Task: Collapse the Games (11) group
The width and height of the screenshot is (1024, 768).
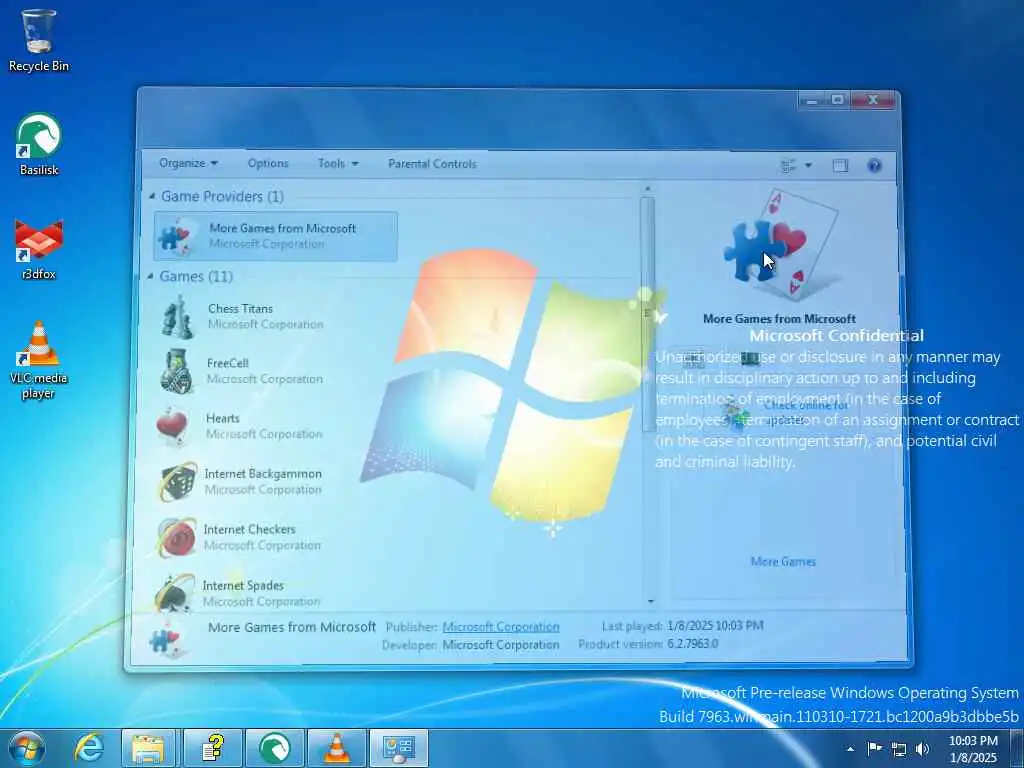Action: tap(150, 276)
